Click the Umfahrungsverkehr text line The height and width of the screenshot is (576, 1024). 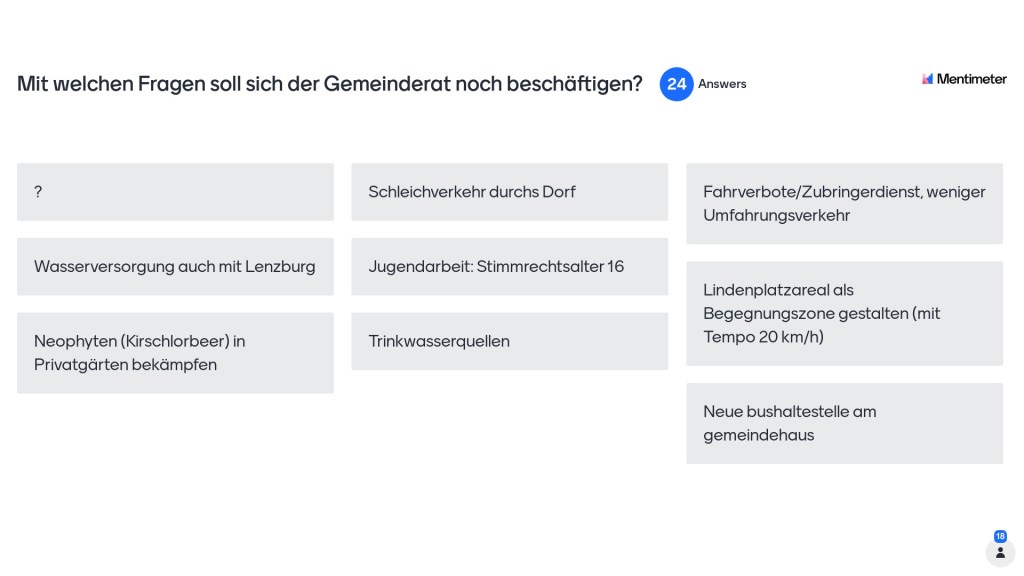pyautogui.click(x=776, y=216)
